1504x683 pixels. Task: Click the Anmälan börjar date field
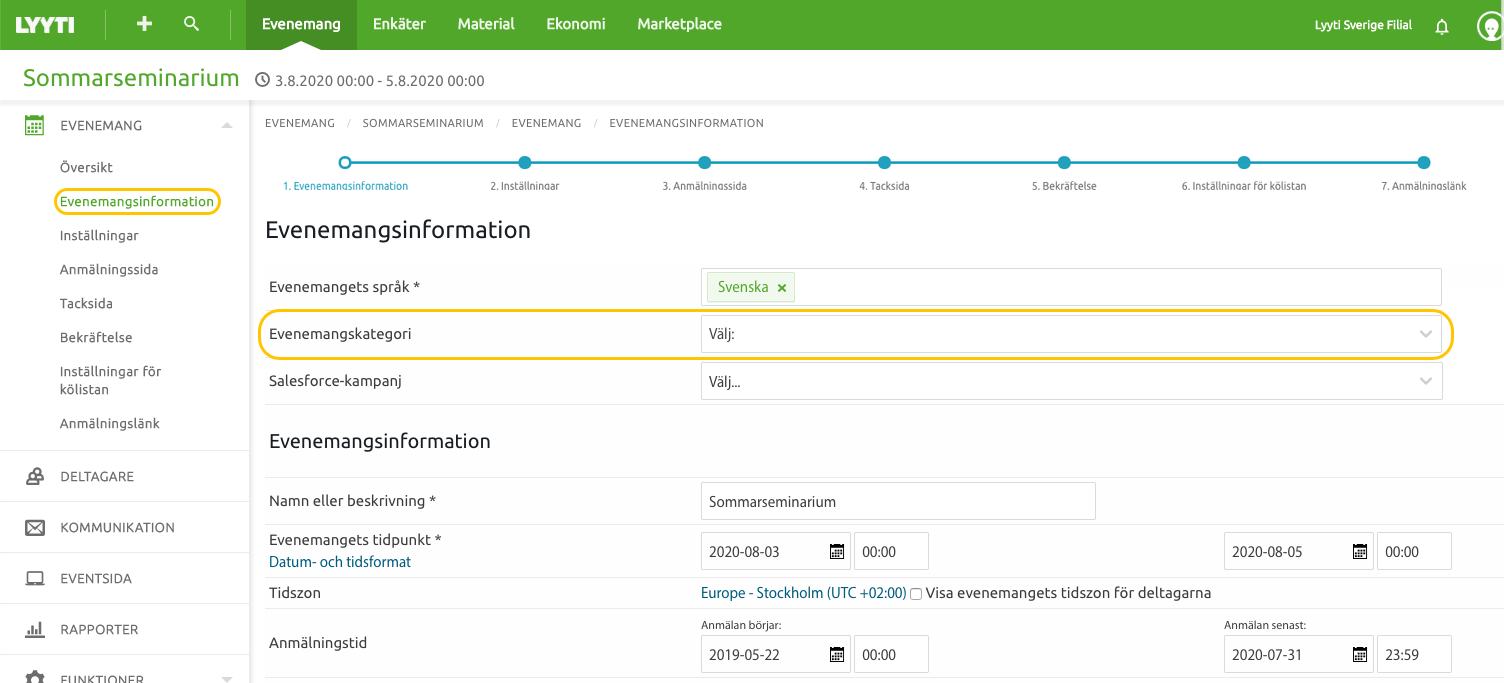click(775, 654)
